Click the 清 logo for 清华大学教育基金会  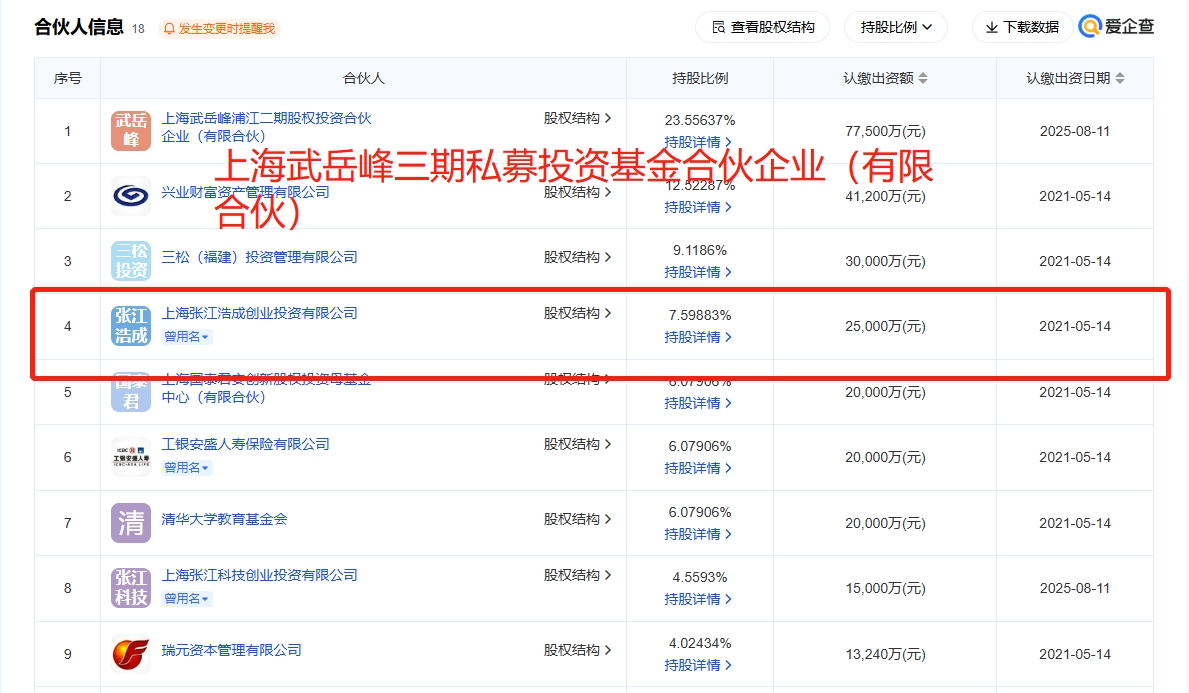[130, 523]
